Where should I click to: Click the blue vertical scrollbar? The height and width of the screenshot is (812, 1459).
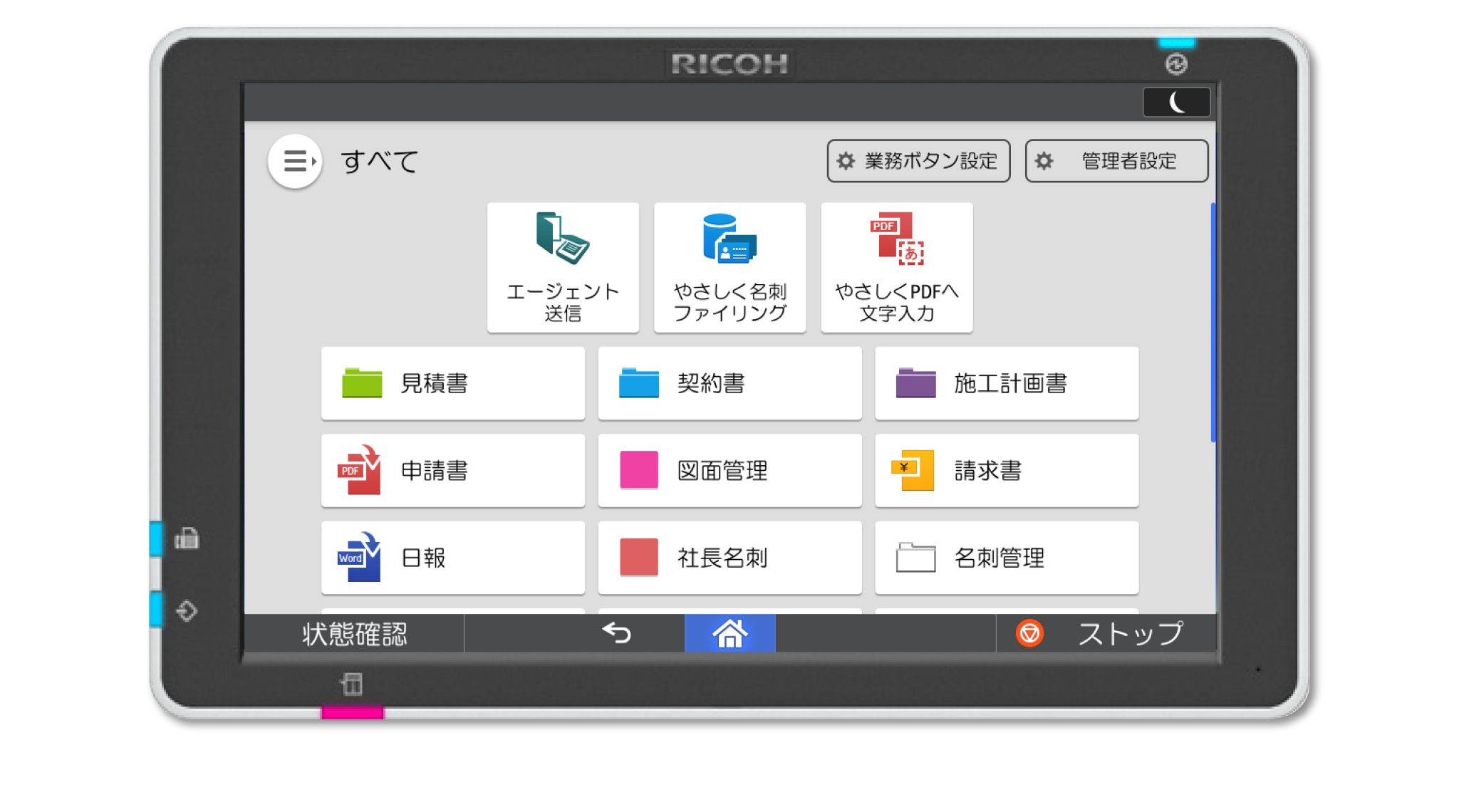coord(1213,323)
